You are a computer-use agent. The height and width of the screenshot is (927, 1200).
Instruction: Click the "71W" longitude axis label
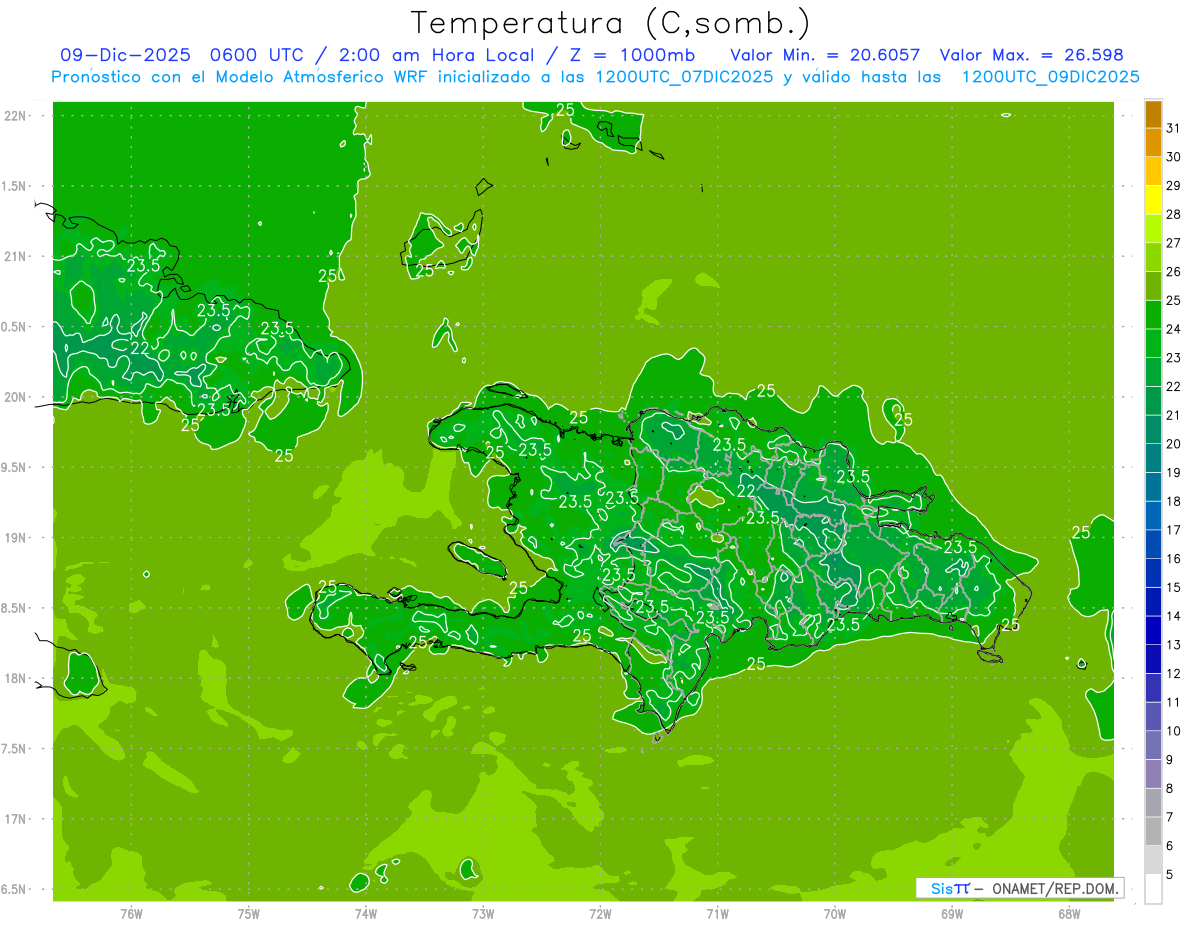pos(717,913)
